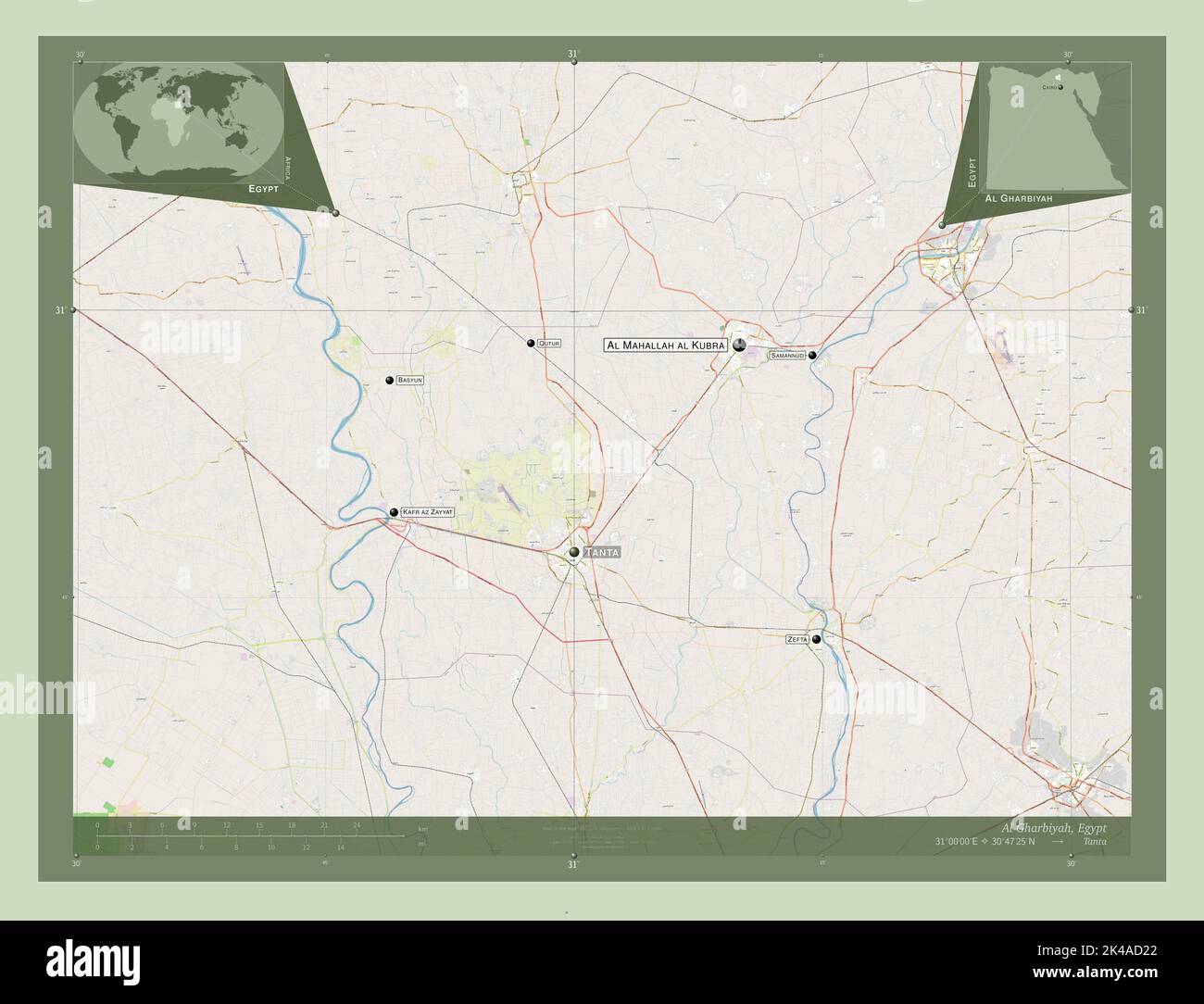The height and width of the screenshot is (1004, 1204).
Task: Select the Kafr az Zayyat label
Action: pyautogui.click(x=428, y=511)
